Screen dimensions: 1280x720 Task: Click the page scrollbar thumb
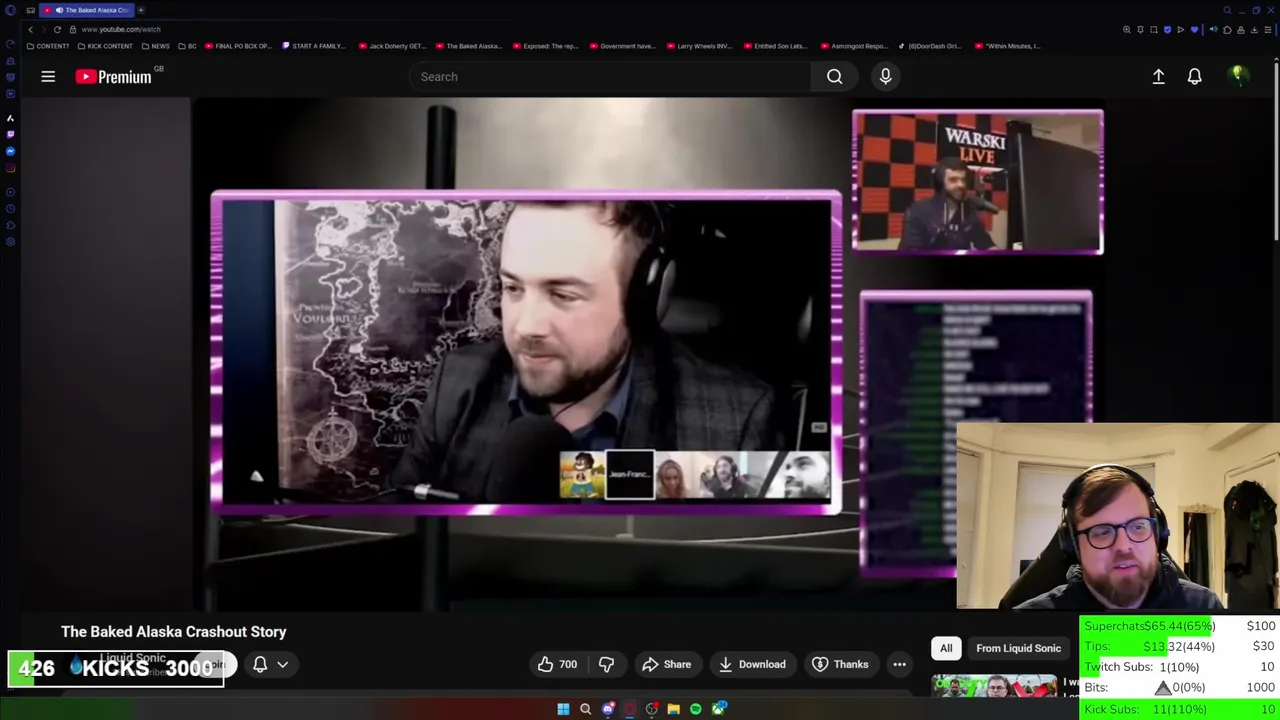1275,150
